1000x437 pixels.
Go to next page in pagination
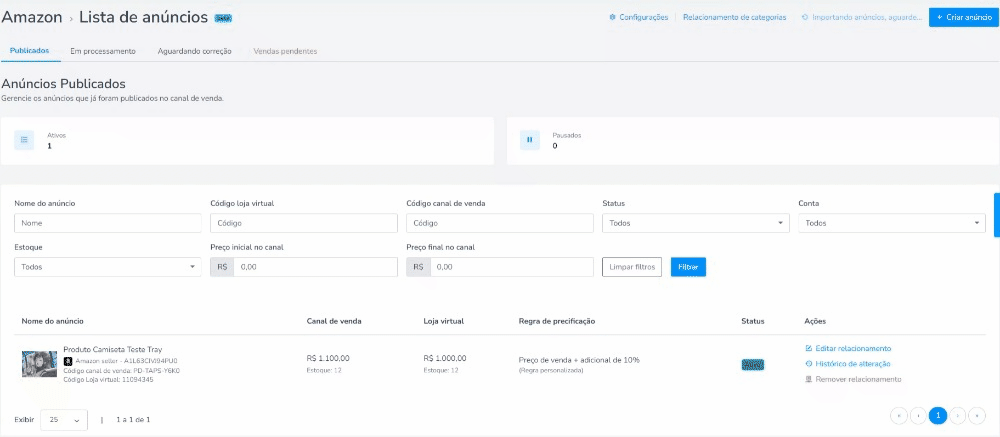click(x=957, y=416)
